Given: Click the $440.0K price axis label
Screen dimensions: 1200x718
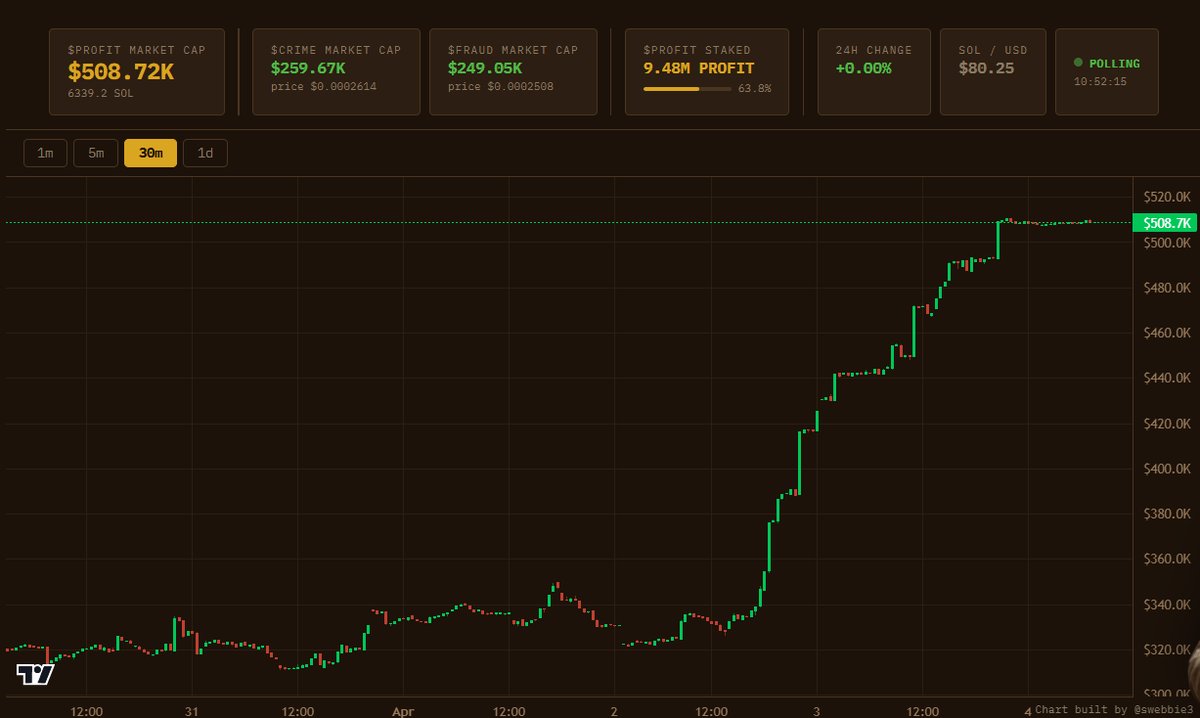Looking at the screenshot, I should pos(1167,378).
